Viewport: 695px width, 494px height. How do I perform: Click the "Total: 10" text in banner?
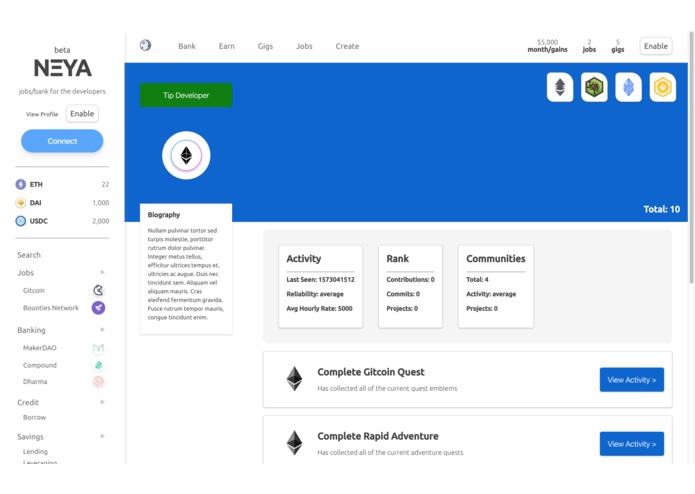pyautogui.click(x=661, y=209)
